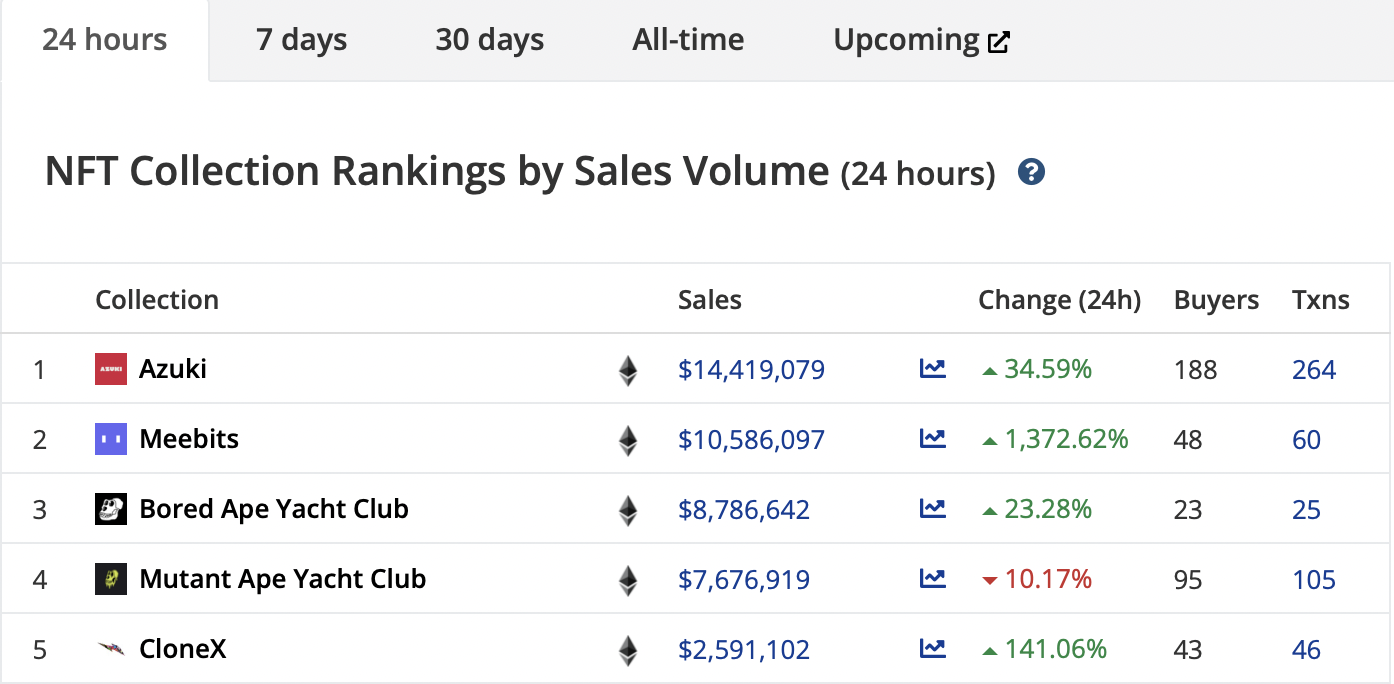The height and width of the screenshot is (684, 1394).
Task: Click the Change (24h) column header
Action: point(1059,299)
